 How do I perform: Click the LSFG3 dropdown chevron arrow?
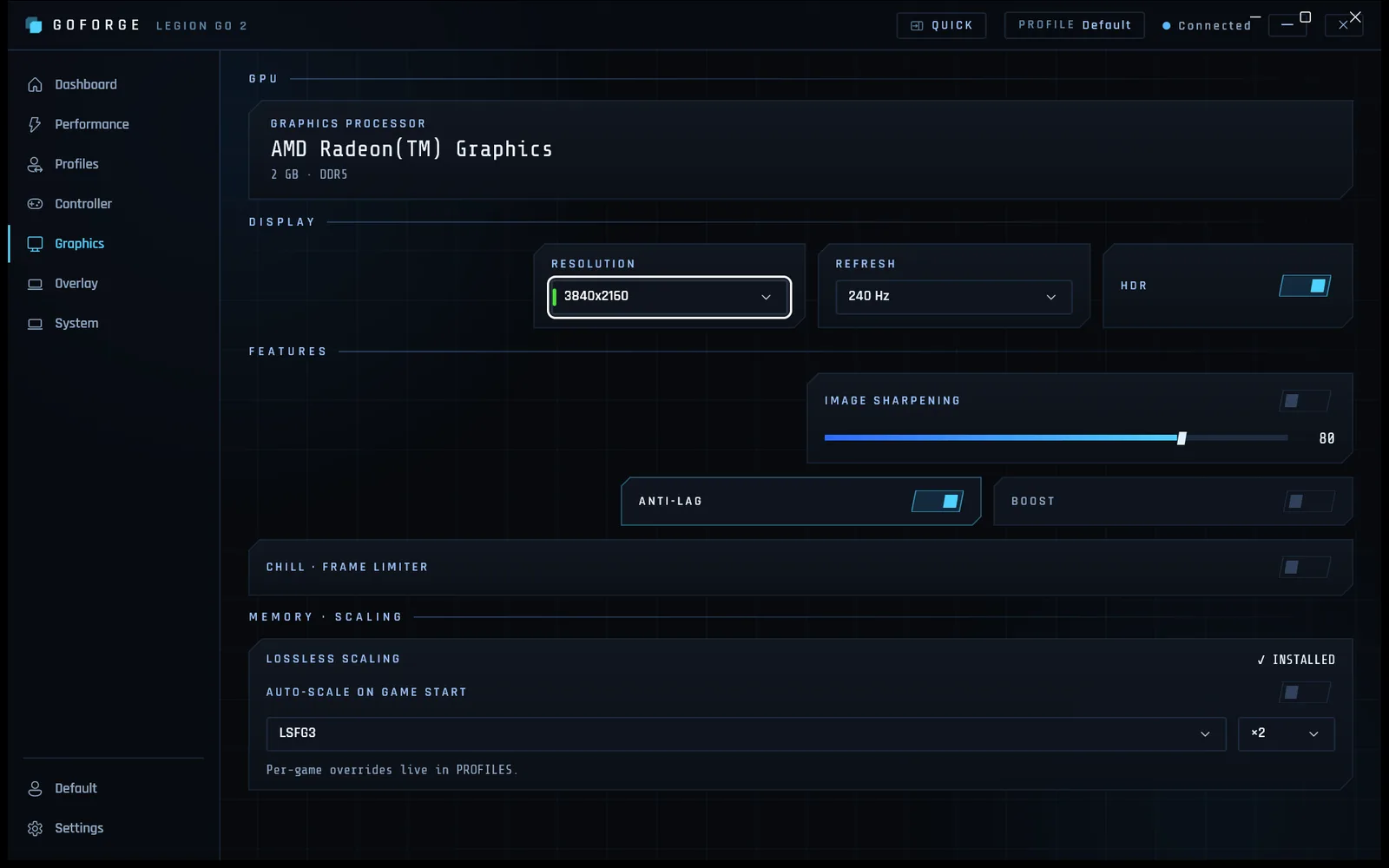coord(1205,734)
